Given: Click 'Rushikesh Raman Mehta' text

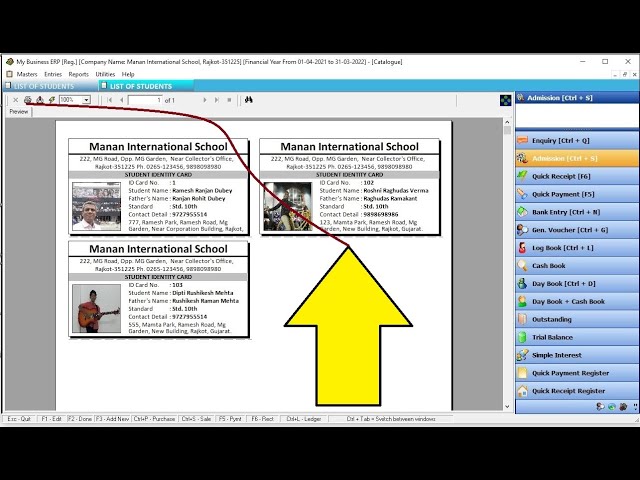Looking at the screenshot, I should click(x=205, y=301).
